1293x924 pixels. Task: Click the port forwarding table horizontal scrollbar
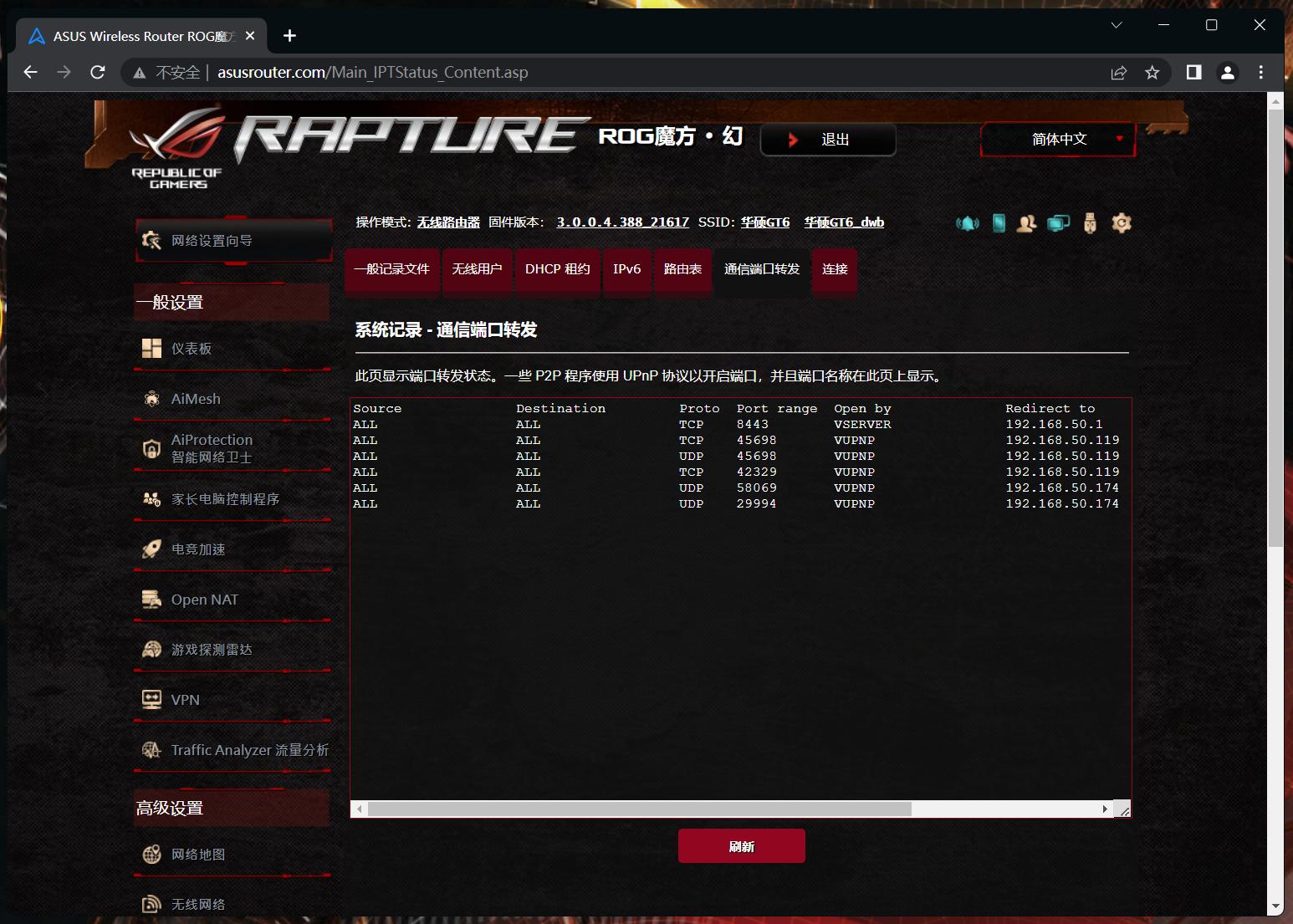[639, 809]
